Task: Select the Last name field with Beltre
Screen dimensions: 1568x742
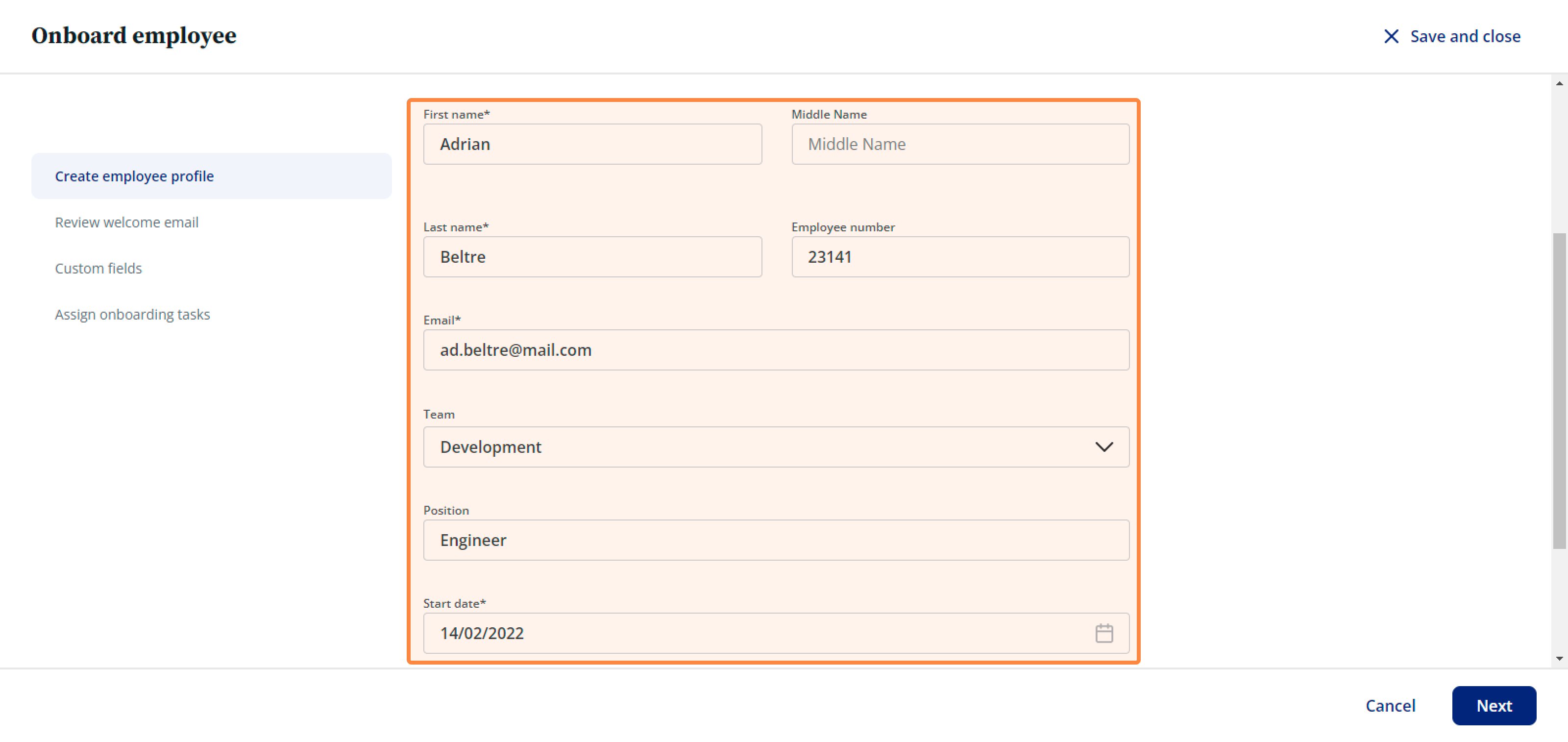Action: [592, 257]
